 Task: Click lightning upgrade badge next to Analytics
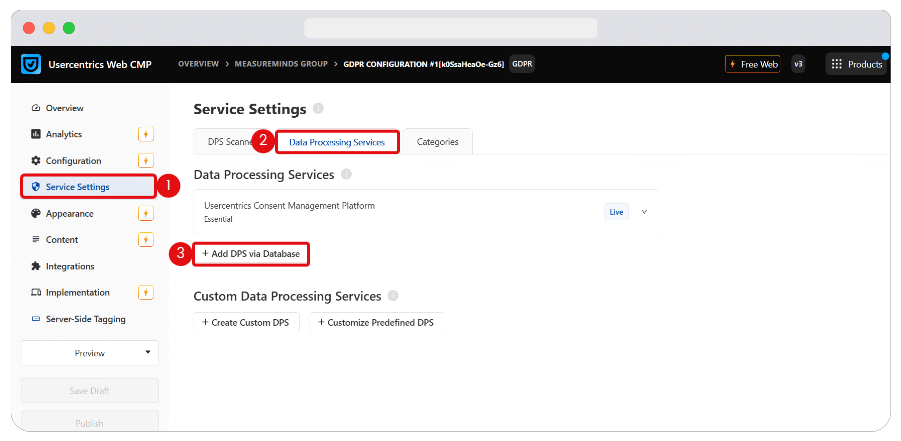146,135
